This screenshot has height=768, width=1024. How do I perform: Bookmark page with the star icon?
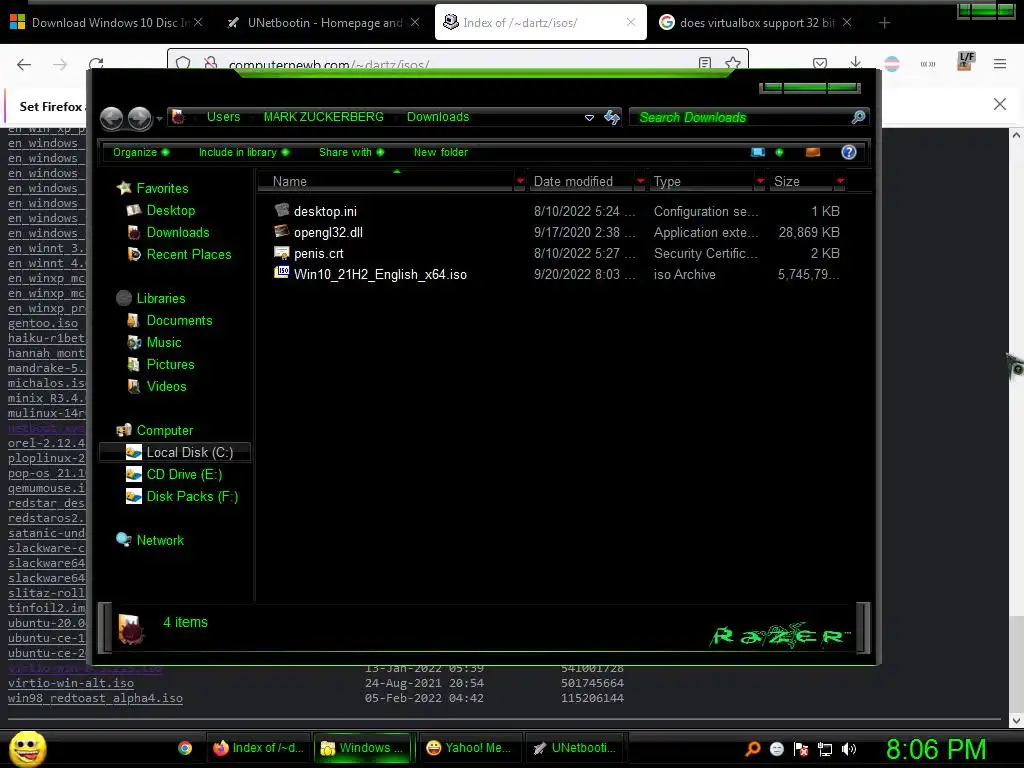pyautogui.click(x=733, y=63)
